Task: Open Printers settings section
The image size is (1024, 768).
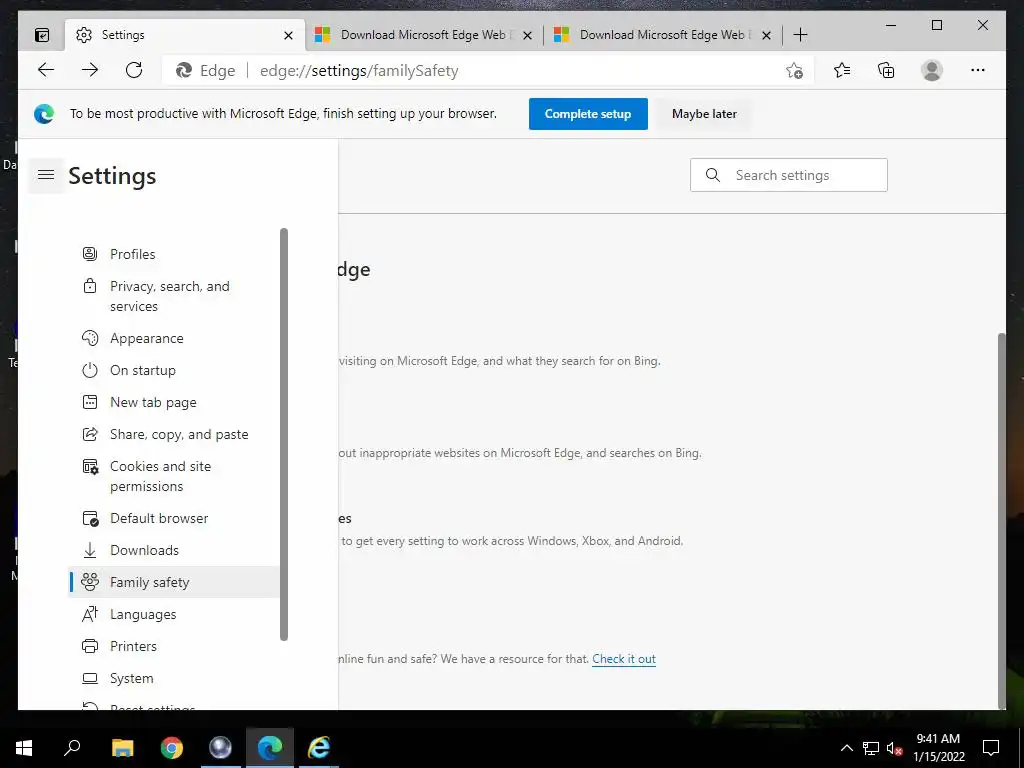Action: (x=174, y=646)
